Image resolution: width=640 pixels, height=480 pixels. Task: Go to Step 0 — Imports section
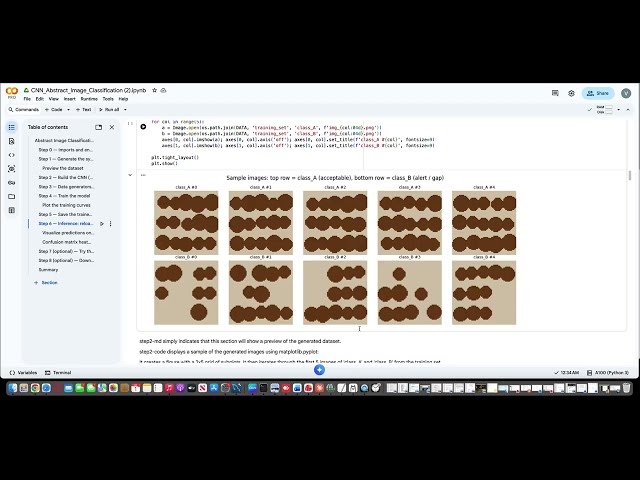66,150
